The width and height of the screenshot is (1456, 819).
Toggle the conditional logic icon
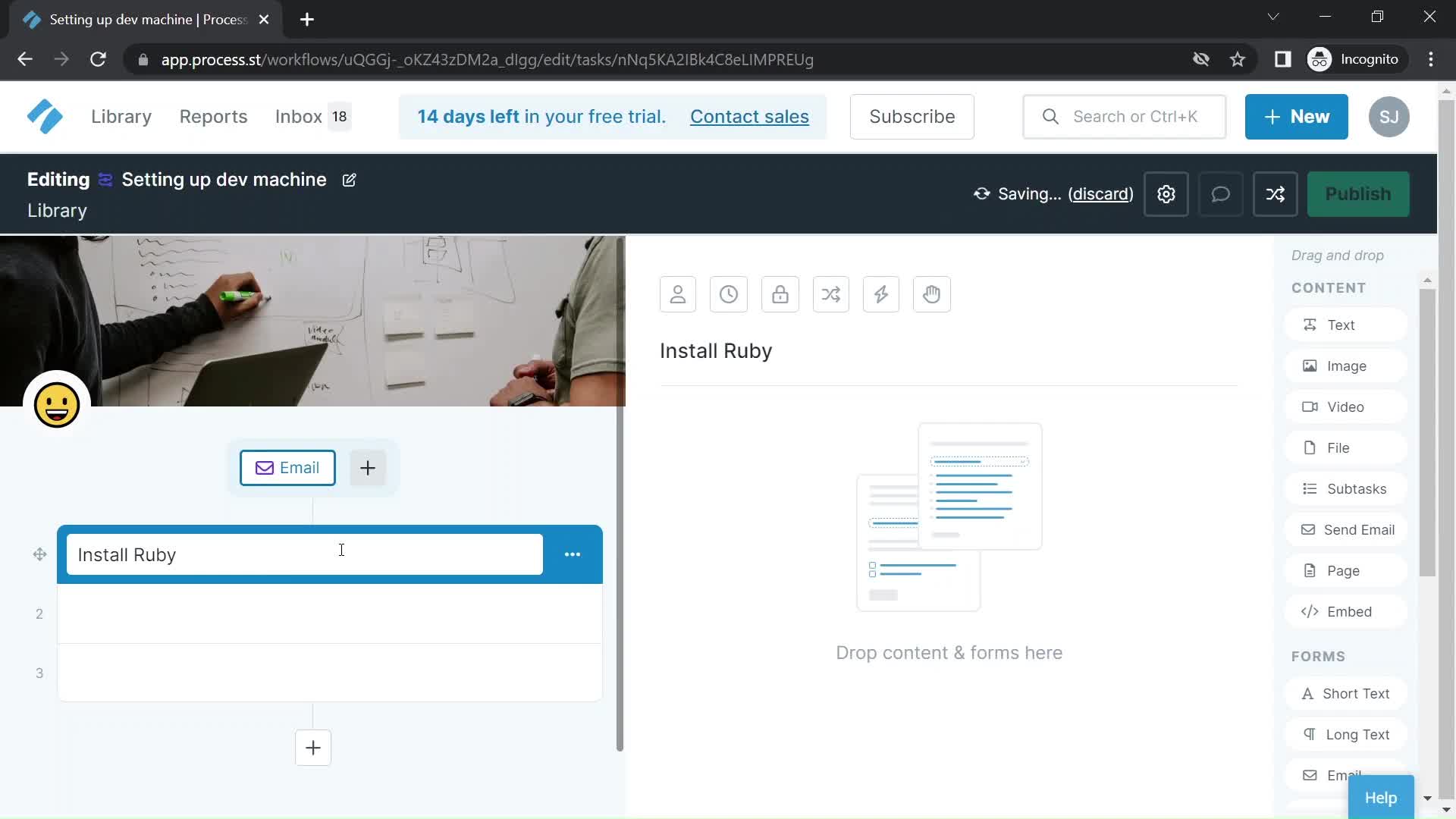click(830, 293)
